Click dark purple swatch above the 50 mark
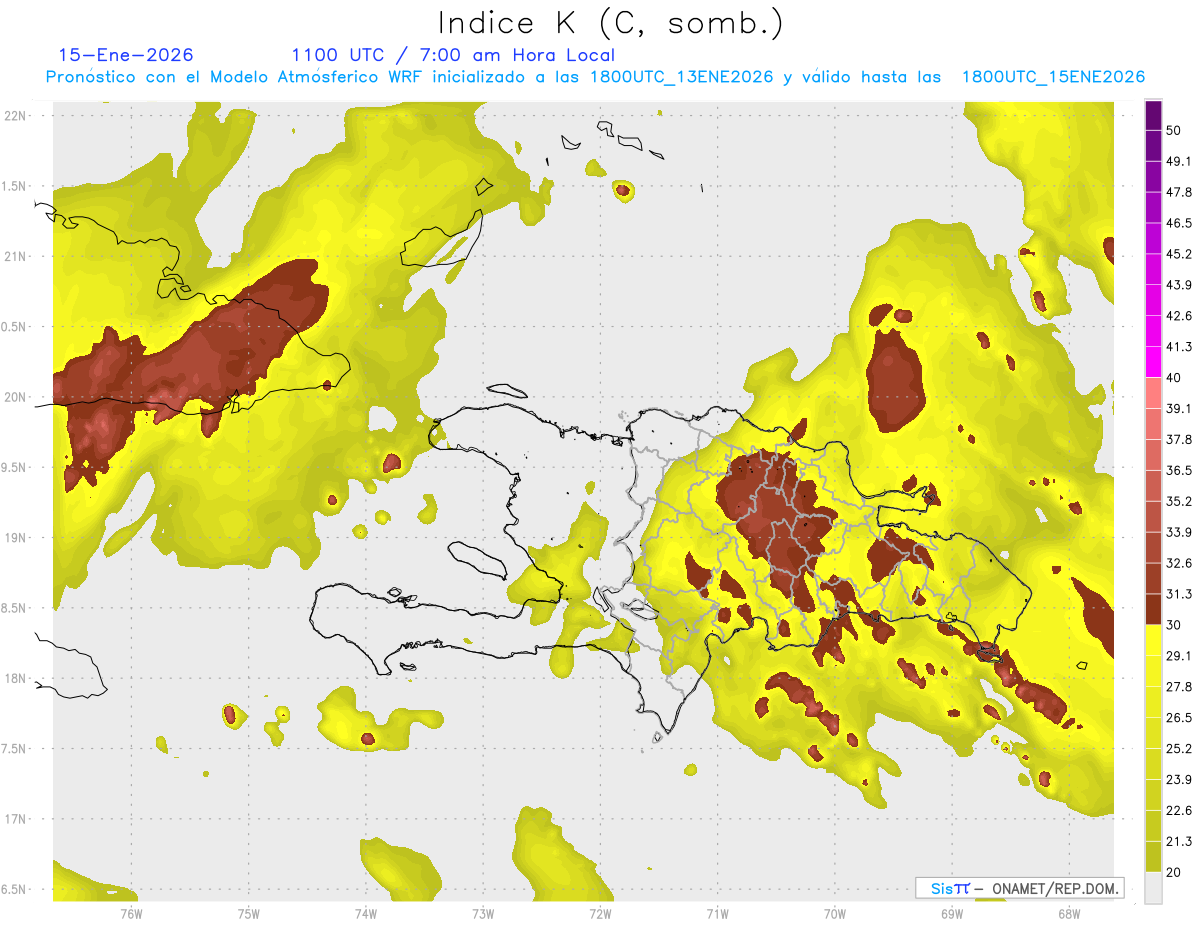 1153,115
